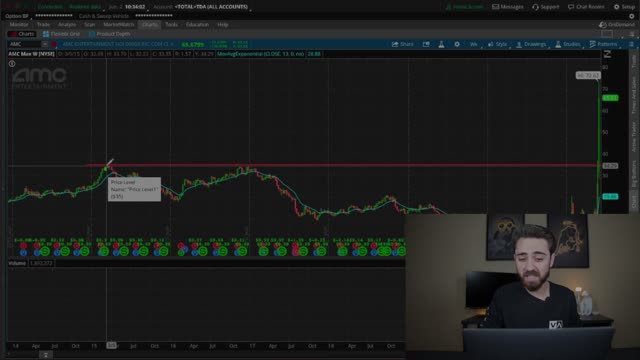640x360 pixels.
Task: Click the AMC Max W [NYSE] chart title
Action: click(x=31, y=54)
